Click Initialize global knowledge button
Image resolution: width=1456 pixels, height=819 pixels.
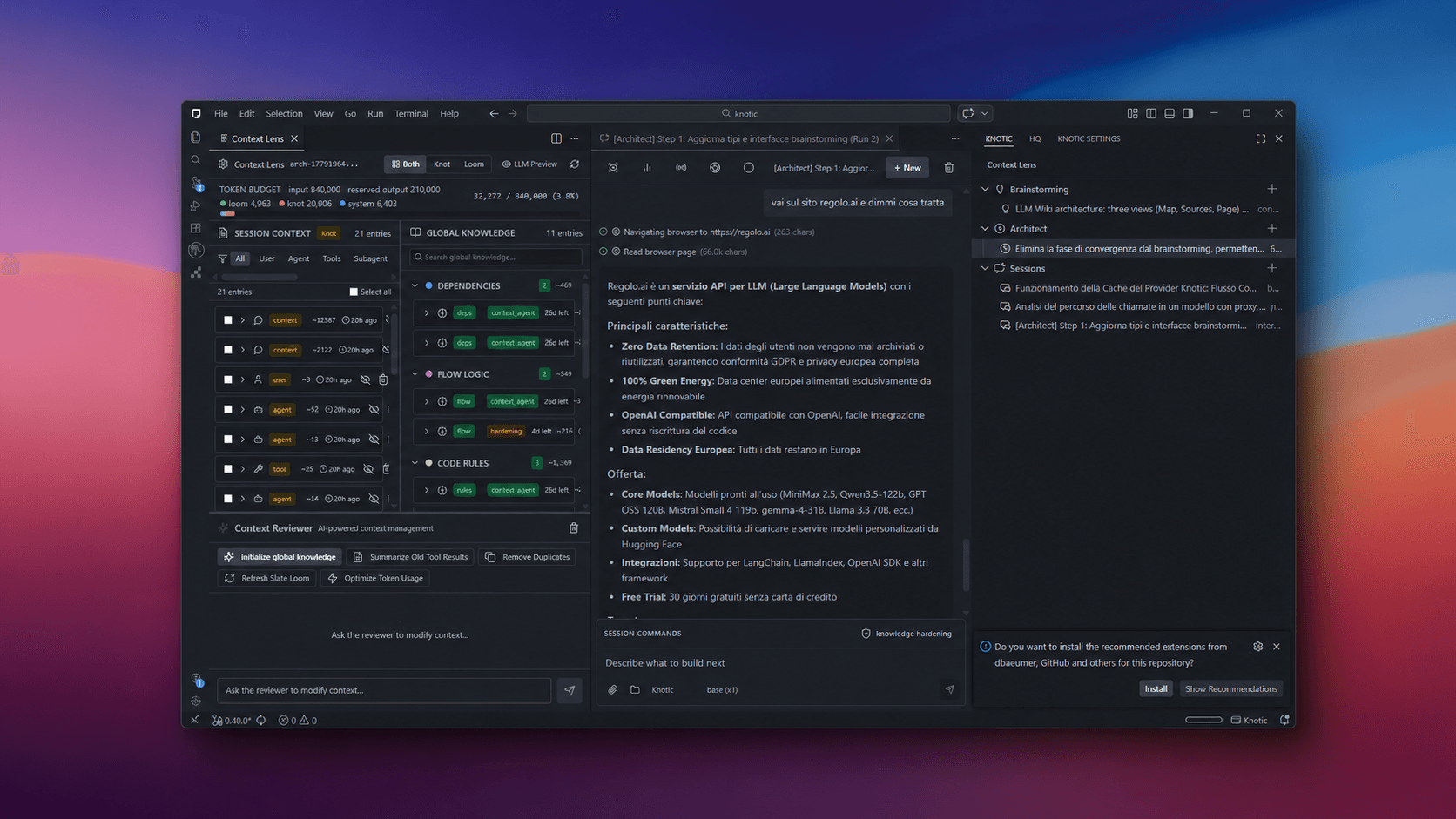pos(280,557)
